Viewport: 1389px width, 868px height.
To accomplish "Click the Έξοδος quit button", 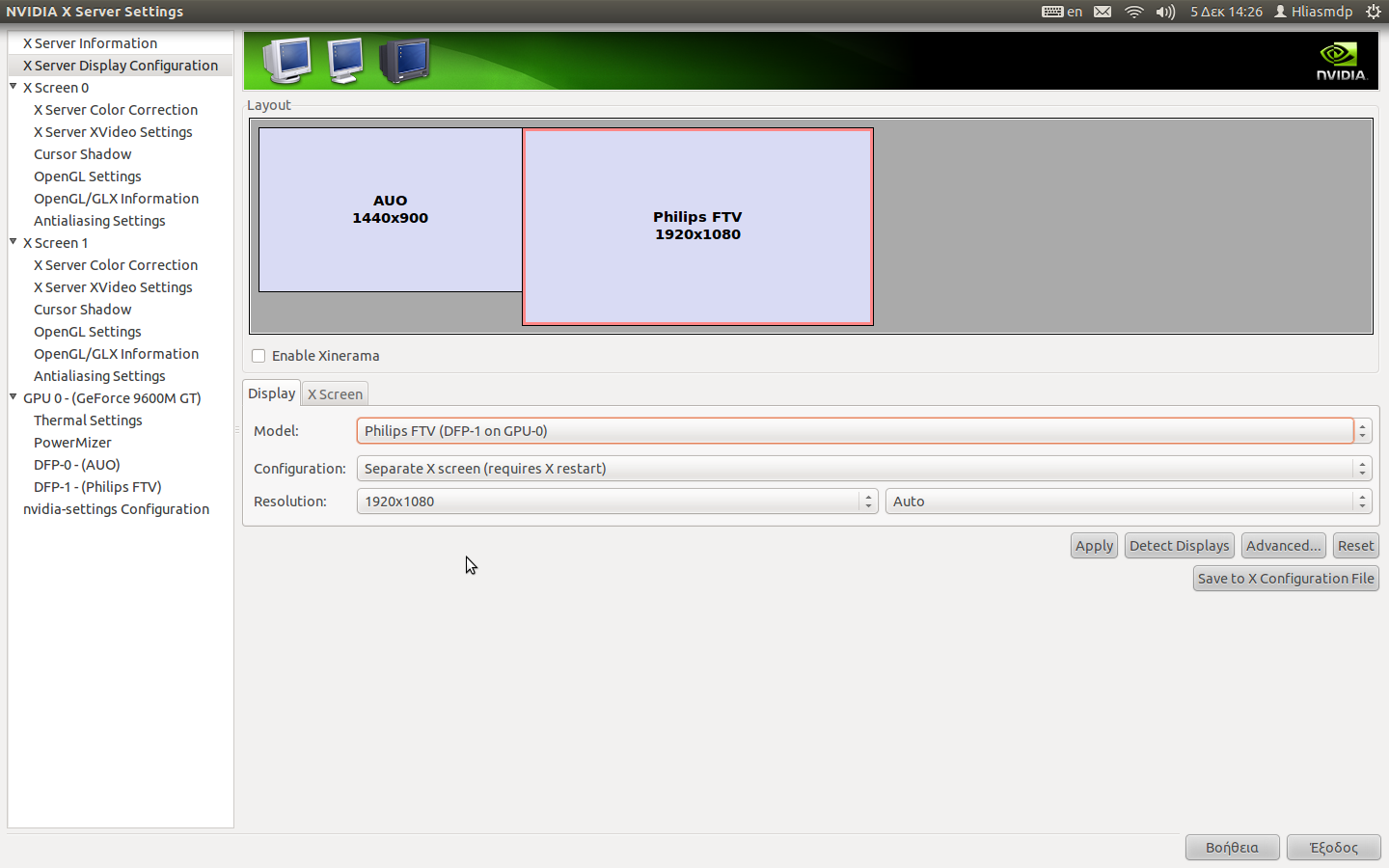I will pos(1334,848).
